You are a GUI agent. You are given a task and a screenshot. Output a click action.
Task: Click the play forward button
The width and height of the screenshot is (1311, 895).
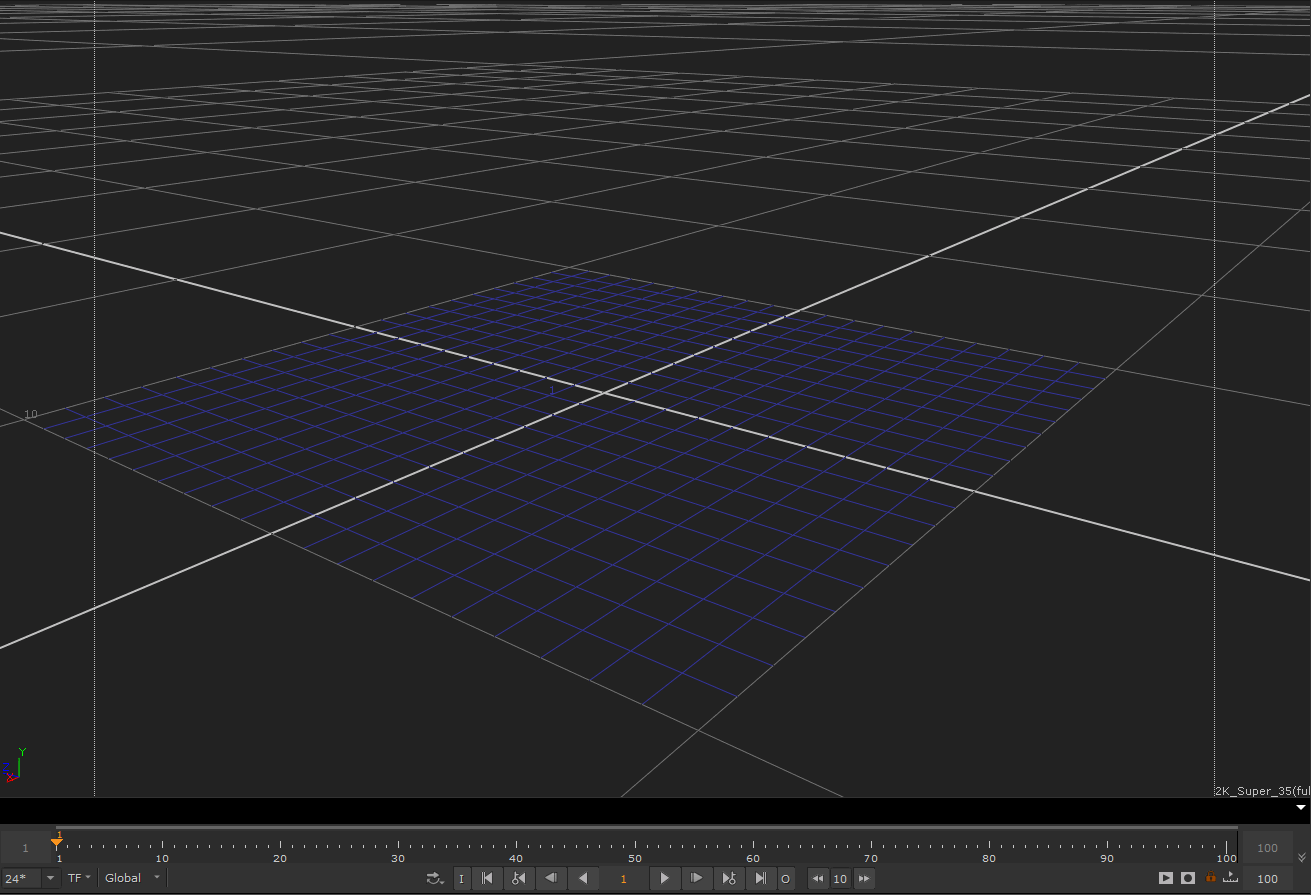click(x=665, y=878)
